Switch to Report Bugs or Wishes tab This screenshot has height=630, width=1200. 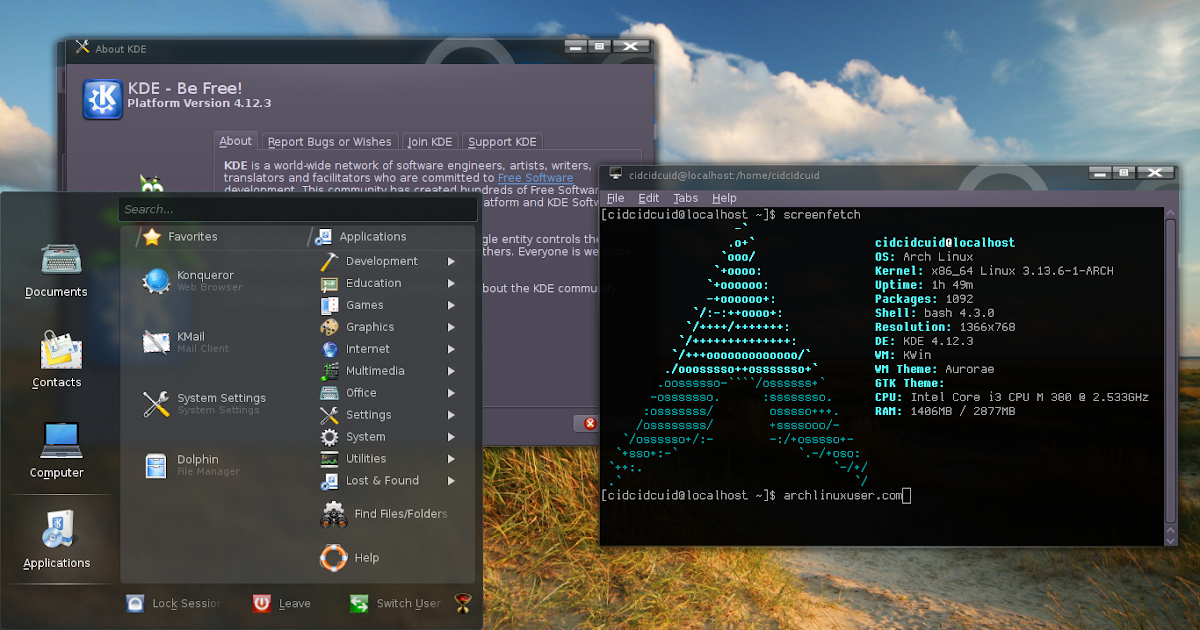[x=329, y=141]
